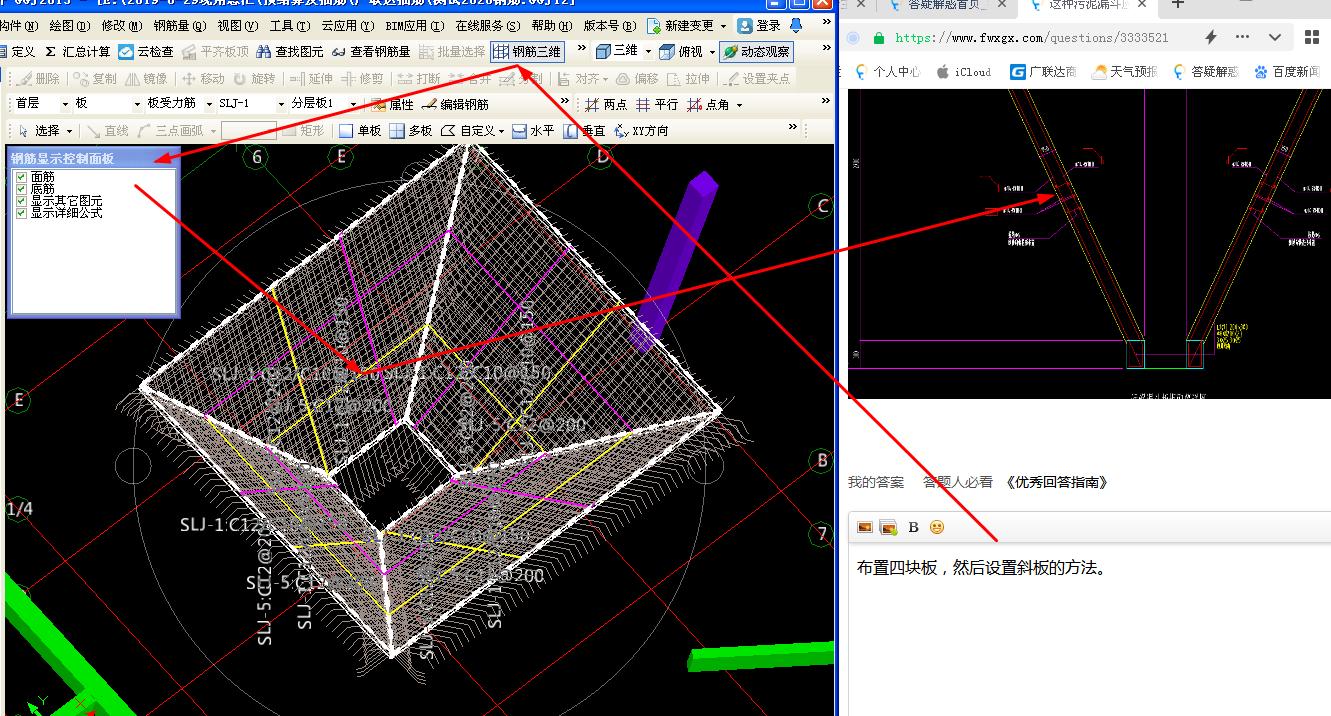Click 《优秀回答指南》 link
The width and height of the screenshot is (1331, 716).
pyautogui.click(x=1056, y=482)
